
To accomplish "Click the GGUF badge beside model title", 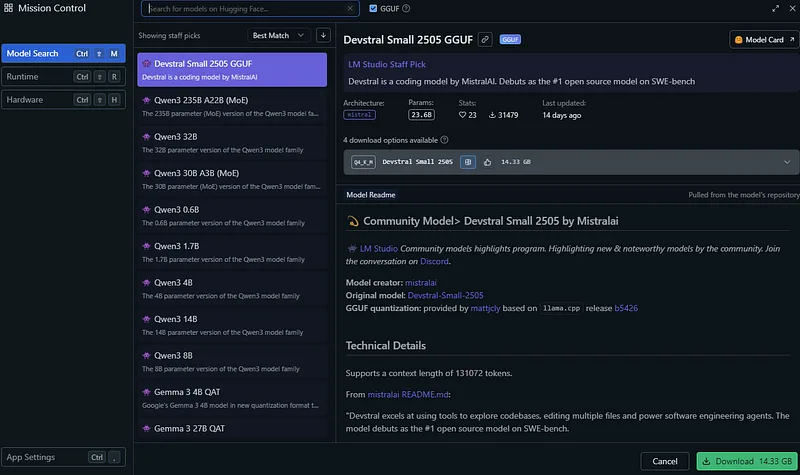I will pyautogui.click(x=510, y=40).
